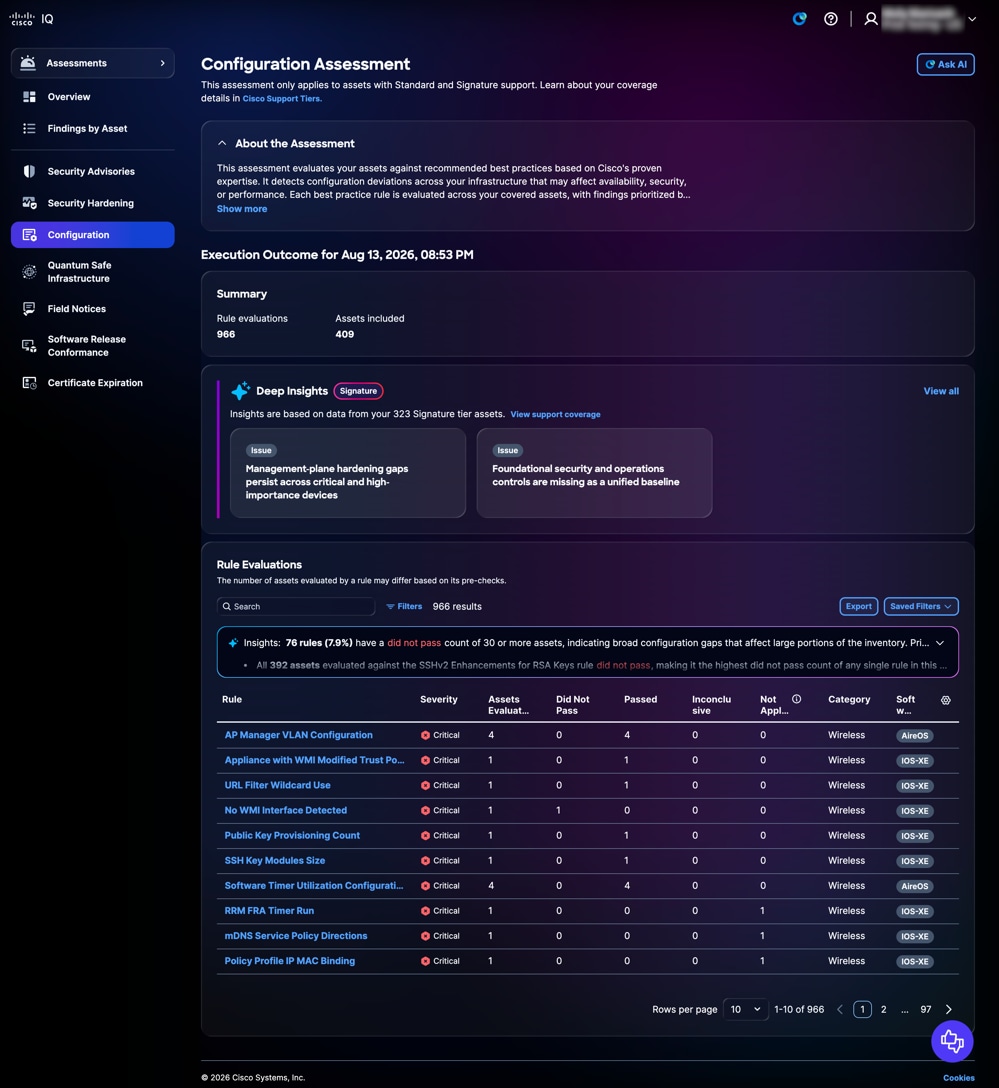Open the Cisco Support Tiers link

[282, 99]
